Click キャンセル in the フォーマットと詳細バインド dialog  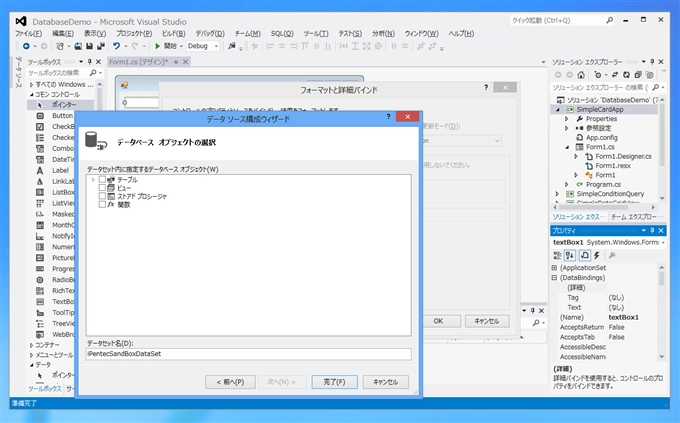487,321
